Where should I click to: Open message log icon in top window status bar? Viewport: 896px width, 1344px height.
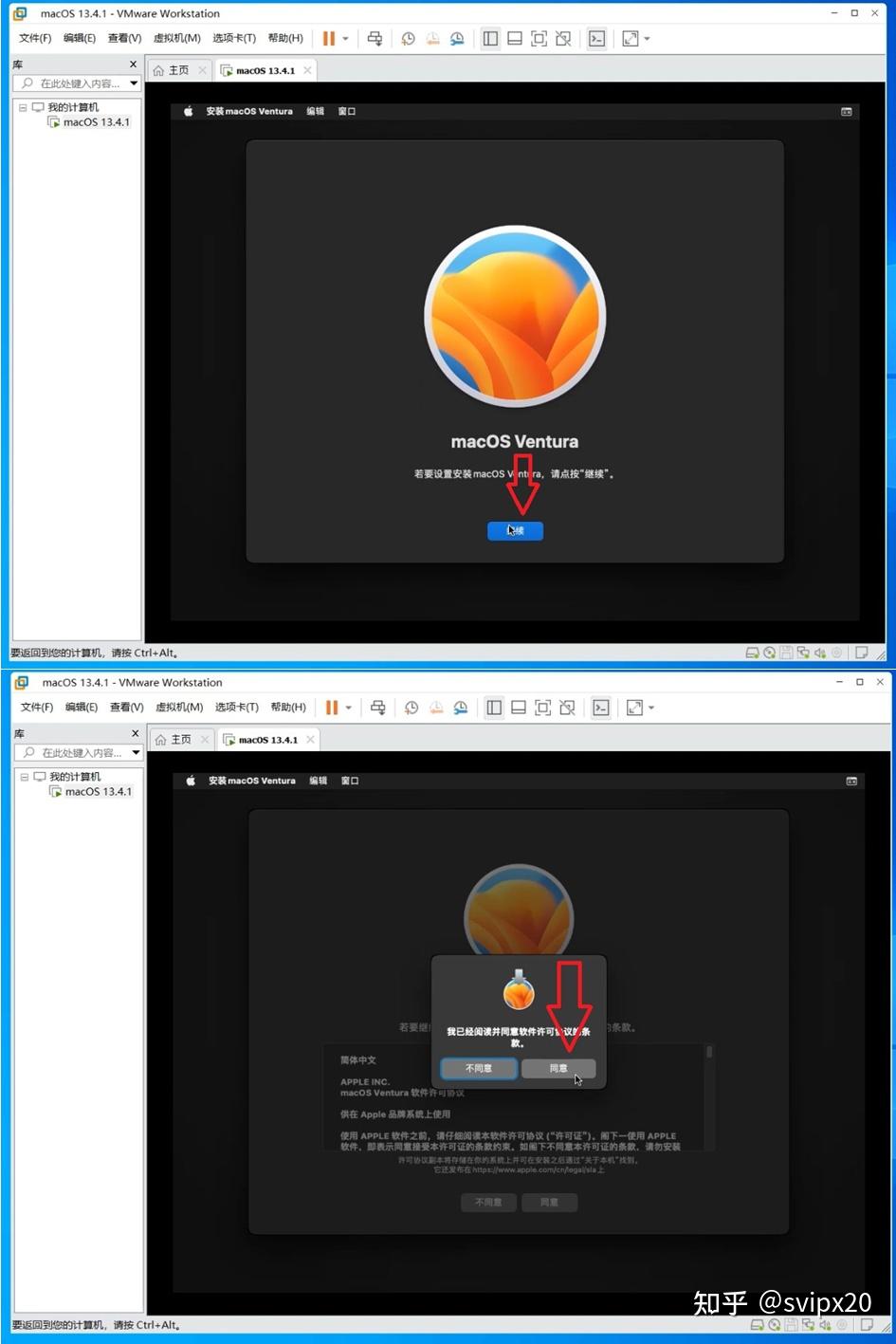coord(862,653)
